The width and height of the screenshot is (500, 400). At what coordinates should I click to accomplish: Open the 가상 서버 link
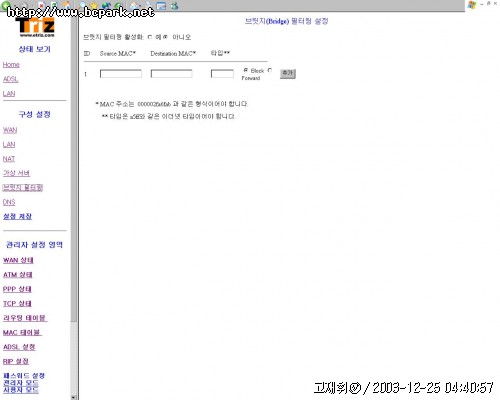pos(16,173)
